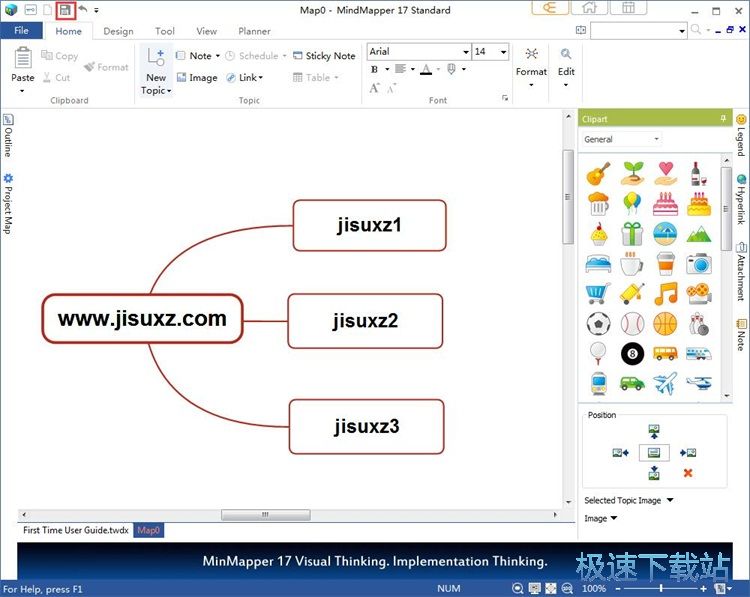This screenshot has width=750, height=597.
Task: Pin the Clipart panel
Action: coord(723,119)
